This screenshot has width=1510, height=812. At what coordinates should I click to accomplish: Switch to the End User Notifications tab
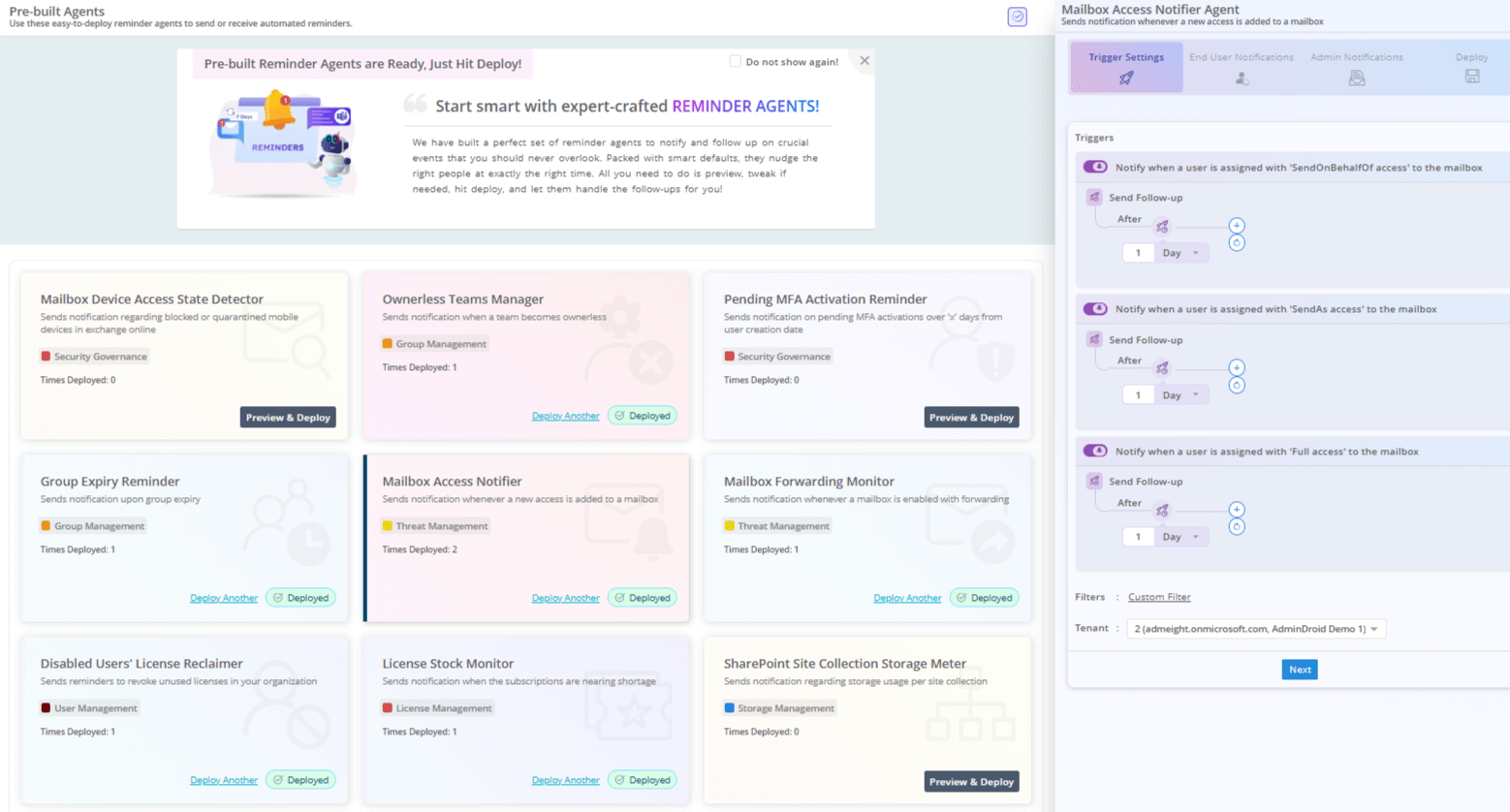coord(1241,67)
